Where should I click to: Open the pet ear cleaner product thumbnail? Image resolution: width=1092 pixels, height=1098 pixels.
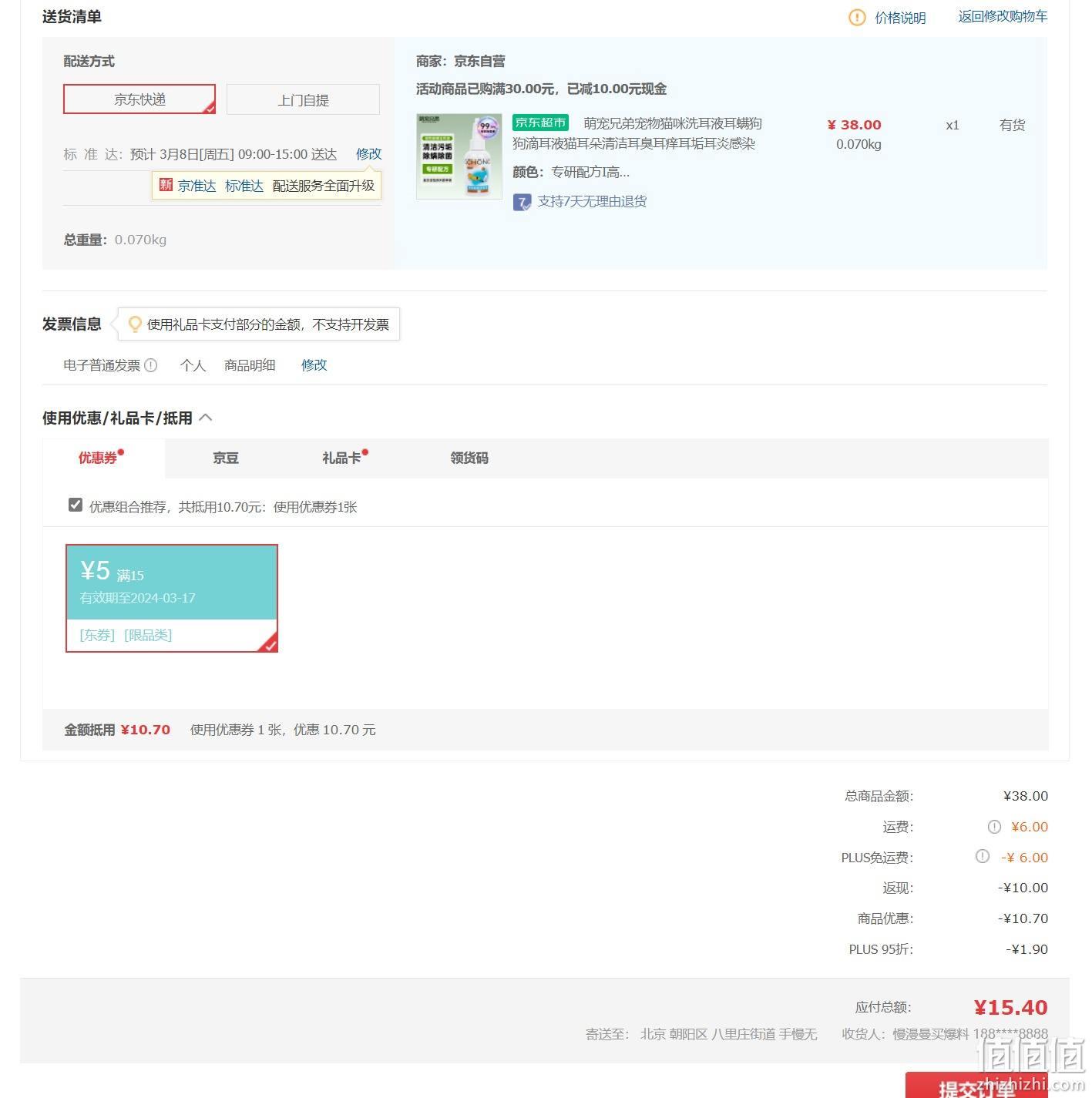coord(459,156)
